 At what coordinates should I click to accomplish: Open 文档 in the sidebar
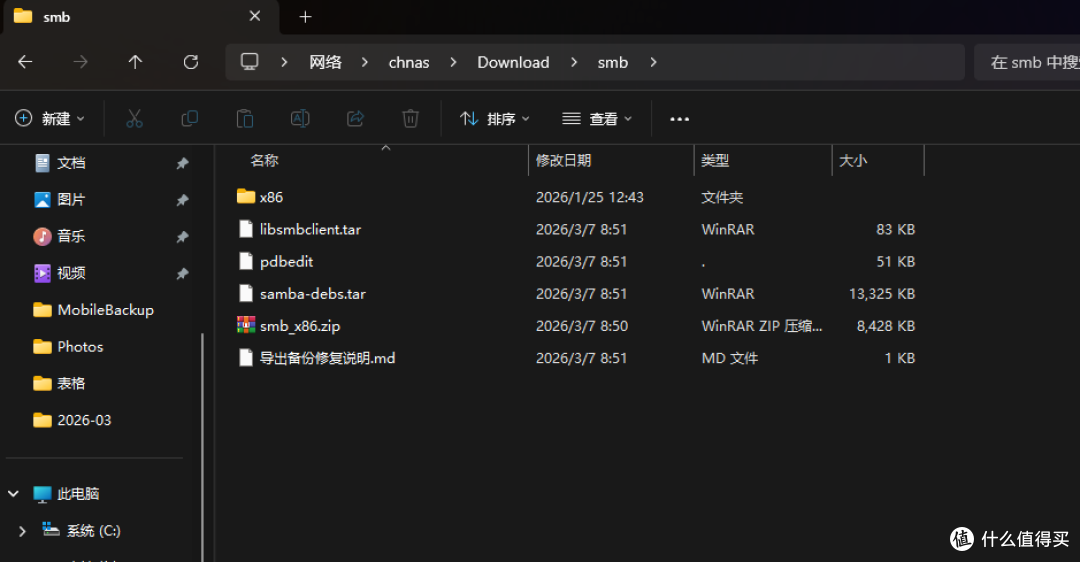tap(71, 163)
